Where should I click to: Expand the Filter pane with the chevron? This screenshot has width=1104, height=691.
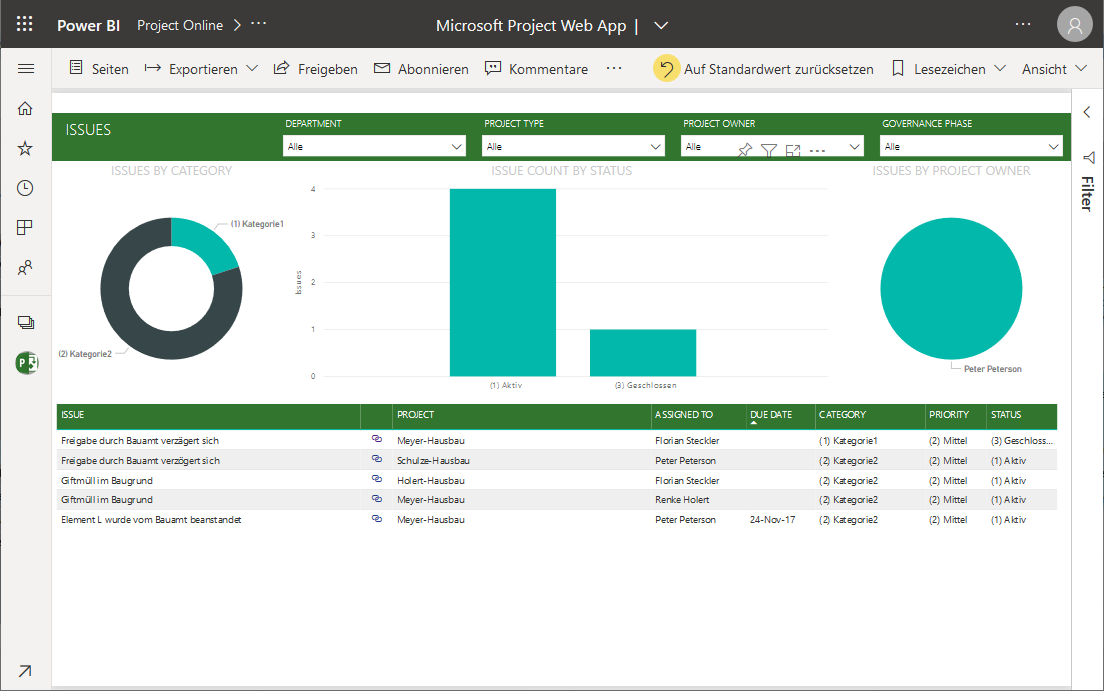1087,112
